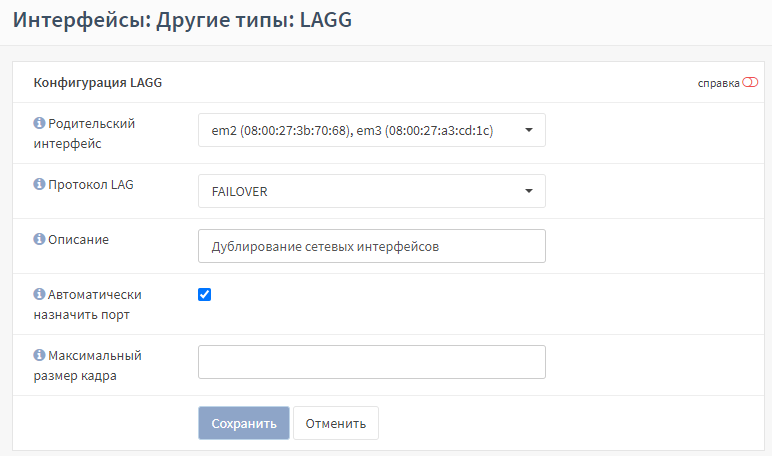Click the Отменить button

(x=336, y=423)
